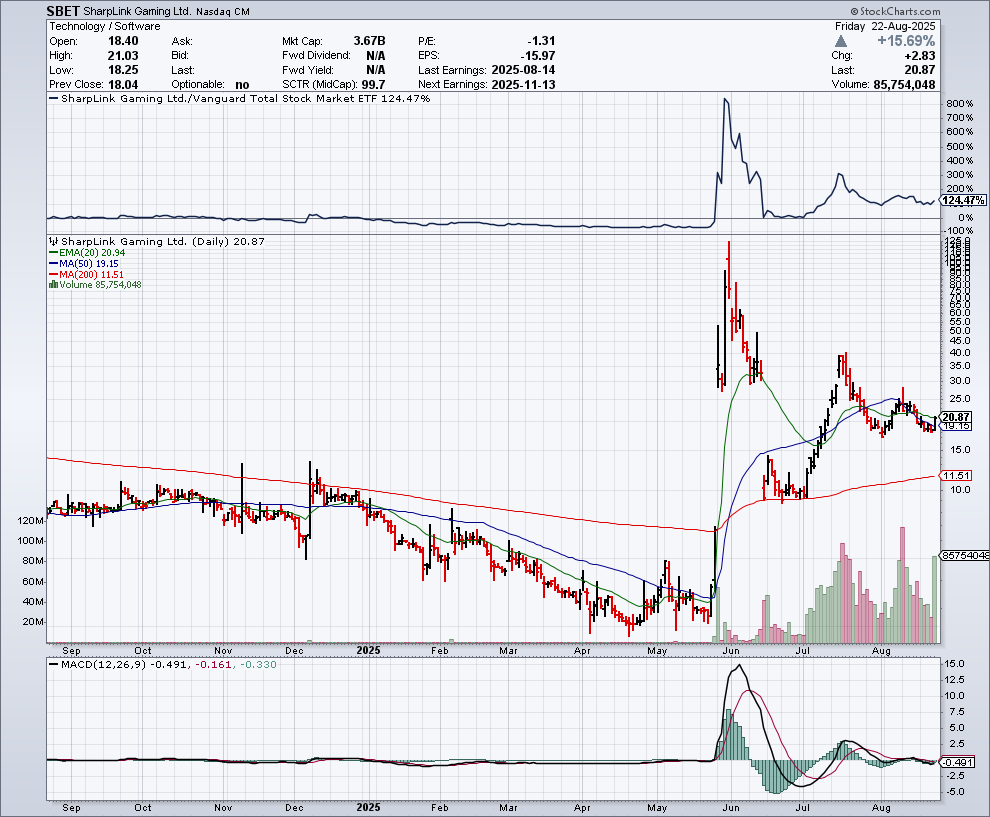
Task: Click the SCTR (MidCap) value 99.7
Action: point(373,85)
